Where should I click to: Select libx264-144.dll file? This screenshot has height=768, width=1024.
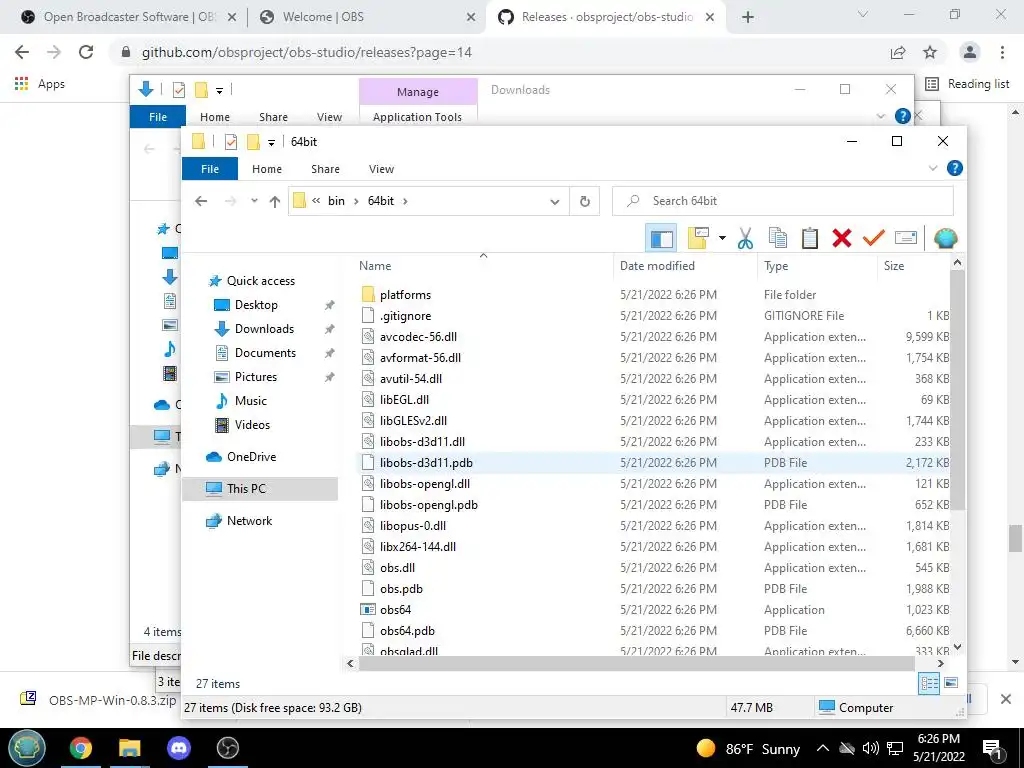417,547
